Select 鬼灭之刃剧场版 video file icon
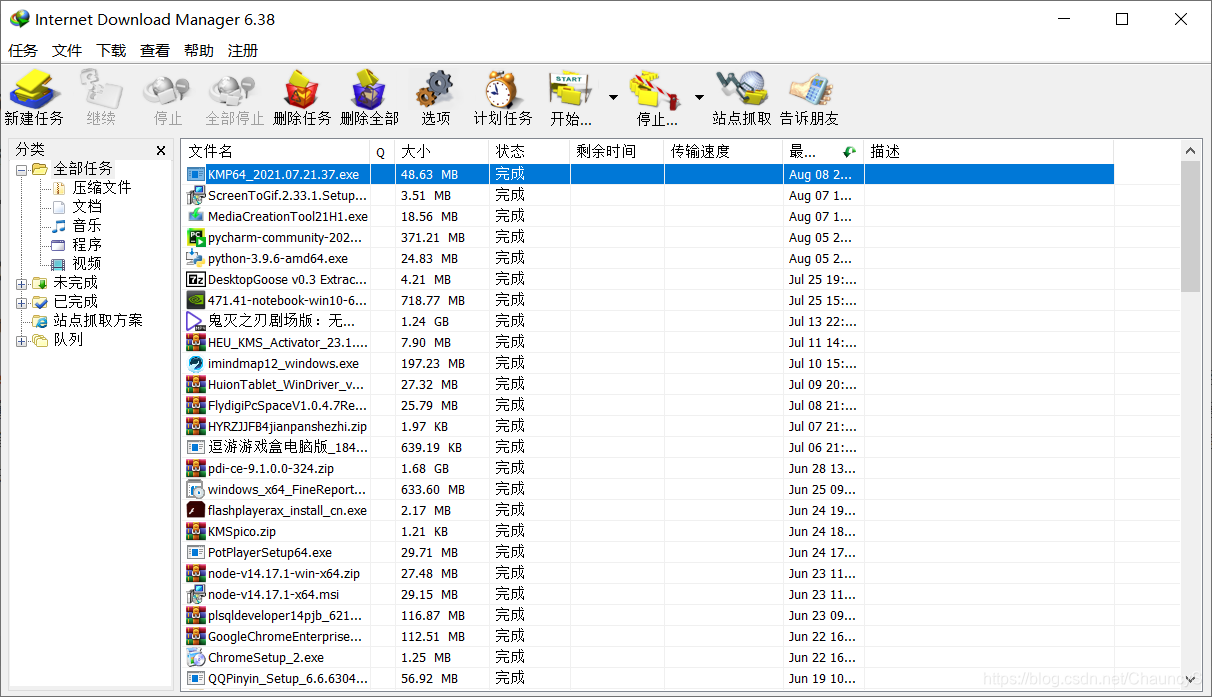 pos(195,321)
